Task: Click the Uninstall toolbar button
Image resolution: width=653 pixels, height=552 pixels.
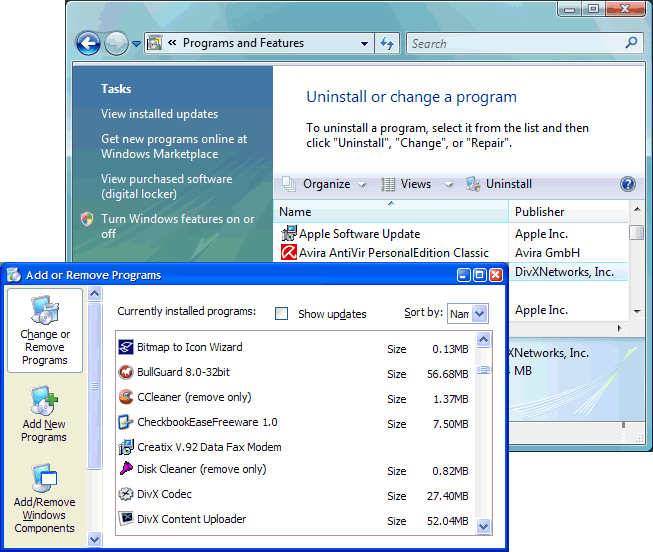Action: pyautogui.click(x=499, y=184)
